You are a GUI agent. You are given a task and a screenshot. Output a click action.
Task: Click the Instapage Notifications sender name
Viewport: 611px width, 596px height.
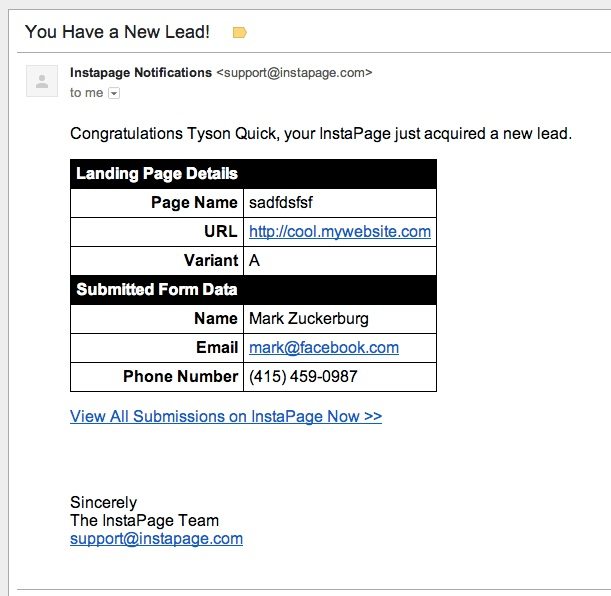141,72
